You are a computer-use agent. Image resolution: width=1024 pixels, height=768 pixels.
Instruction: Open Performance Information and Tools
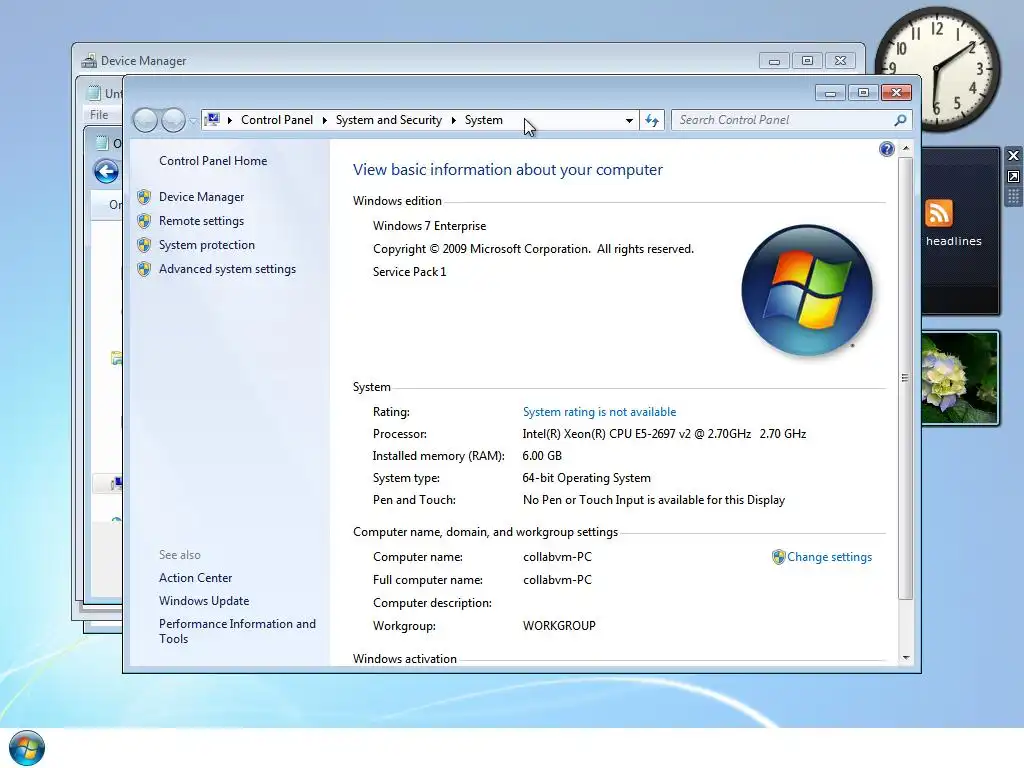tap(237, 631)
